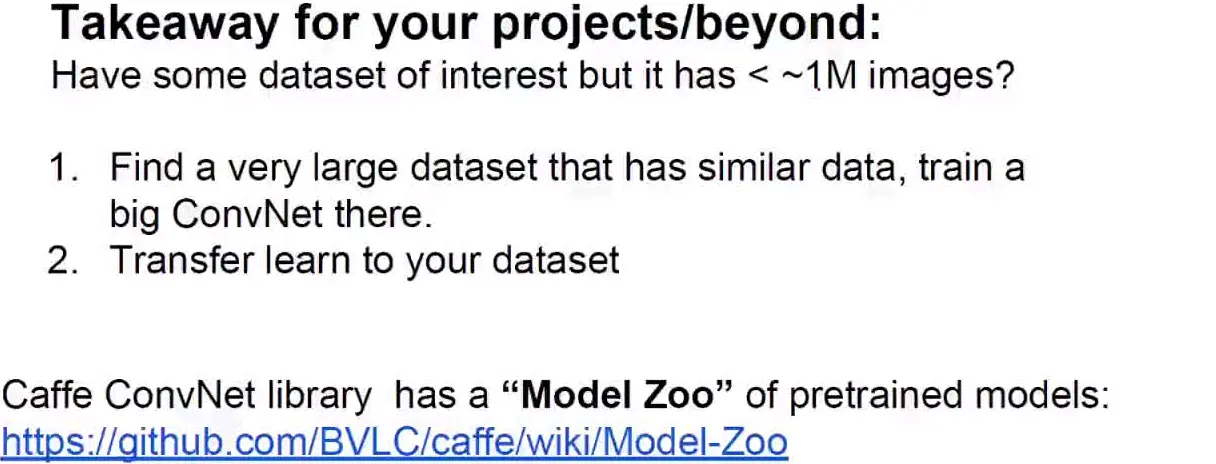
Task: Open the github.com/BVLC/caffe Model-Zoo link
Action: tap(395, 442)
